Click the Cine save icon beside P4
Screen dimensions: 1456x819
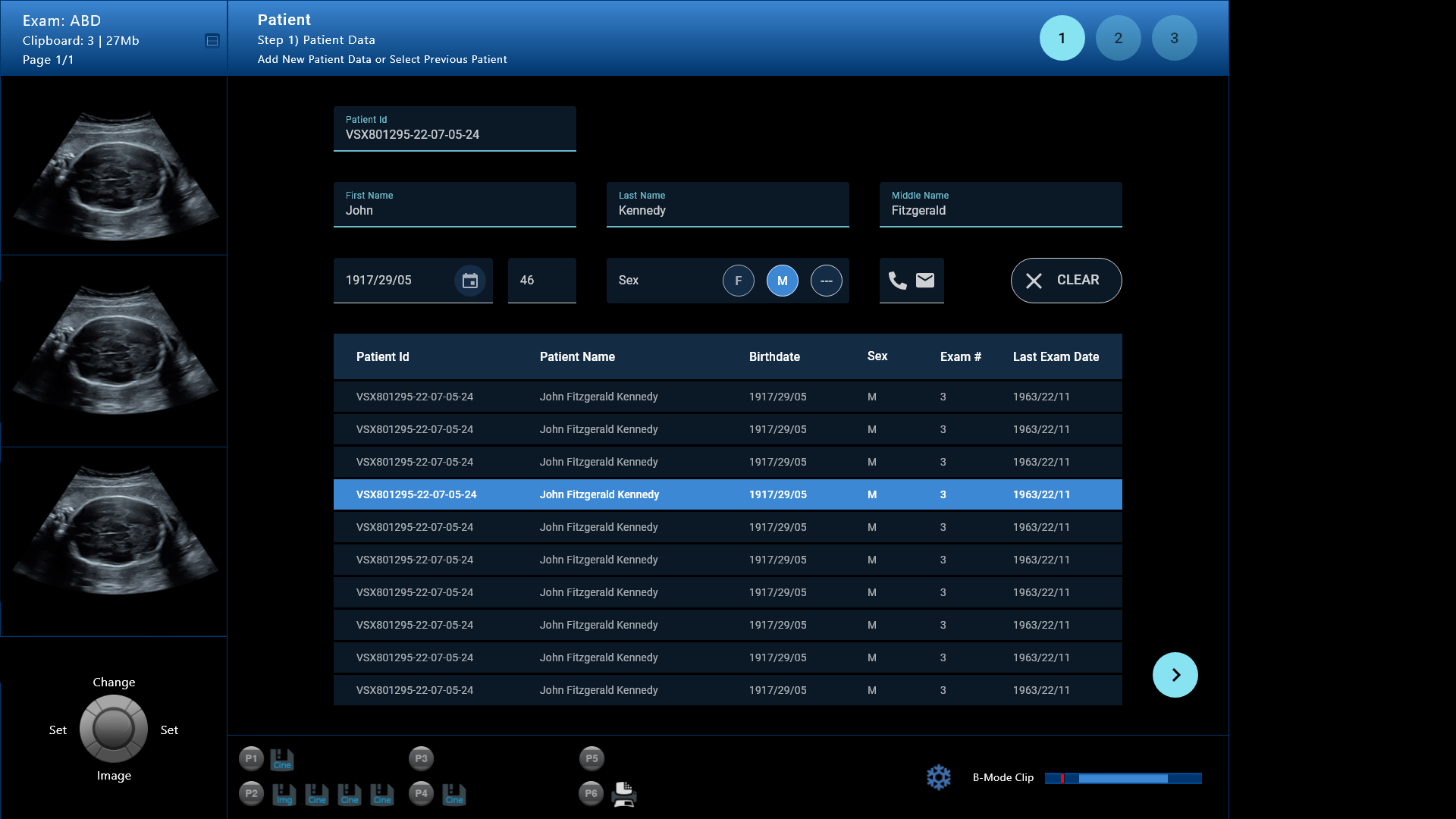[453, 794]
